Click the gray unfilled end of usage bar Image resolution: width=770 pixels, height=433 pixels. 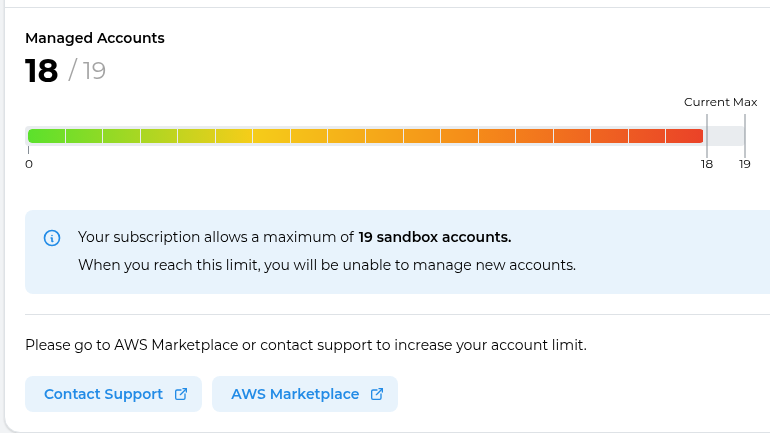pyautogui.click(x=724, y=136)
